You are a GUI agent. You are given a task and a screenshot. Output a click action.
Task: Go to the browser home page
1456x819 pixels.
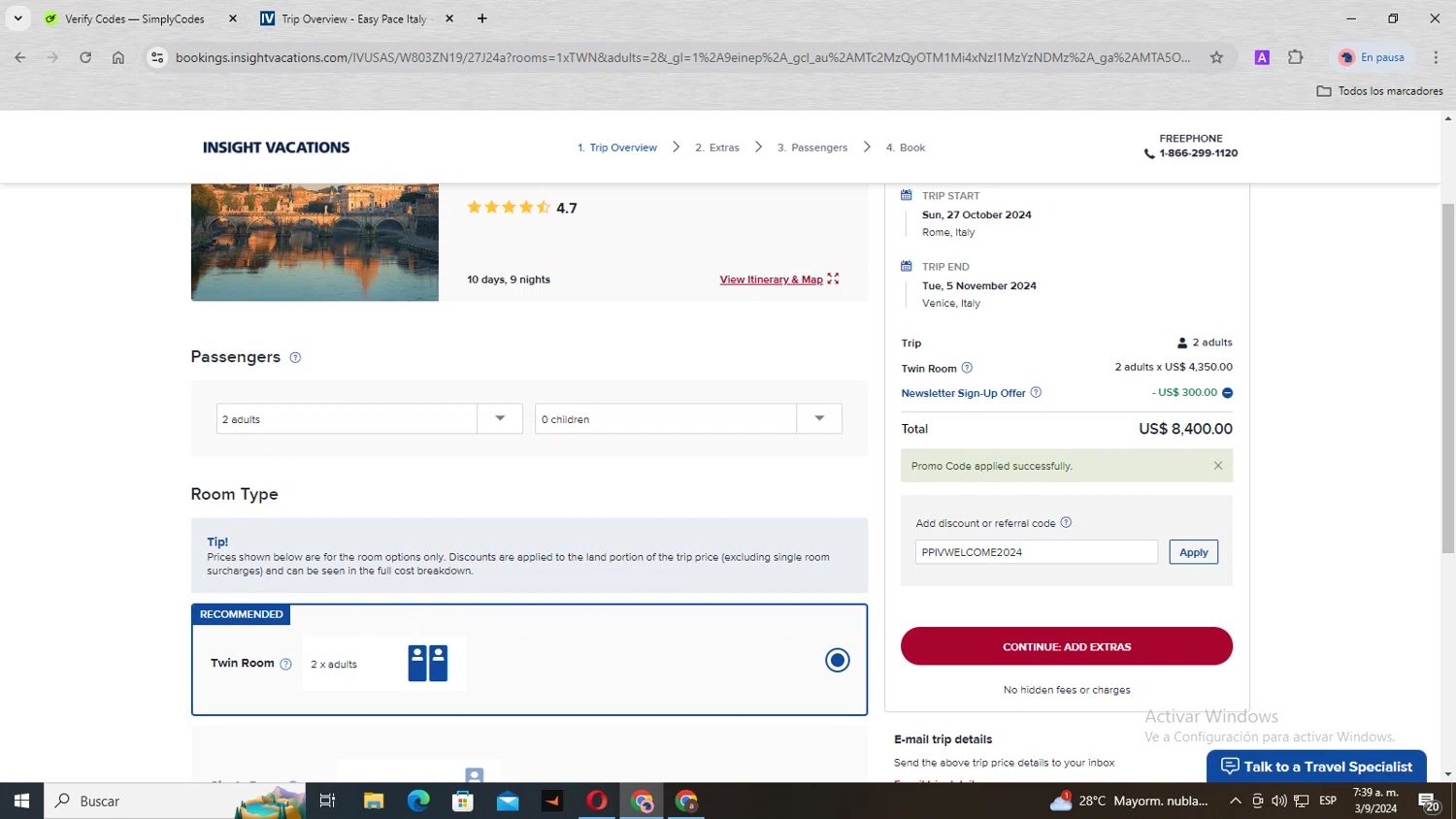tap(118, 57)
